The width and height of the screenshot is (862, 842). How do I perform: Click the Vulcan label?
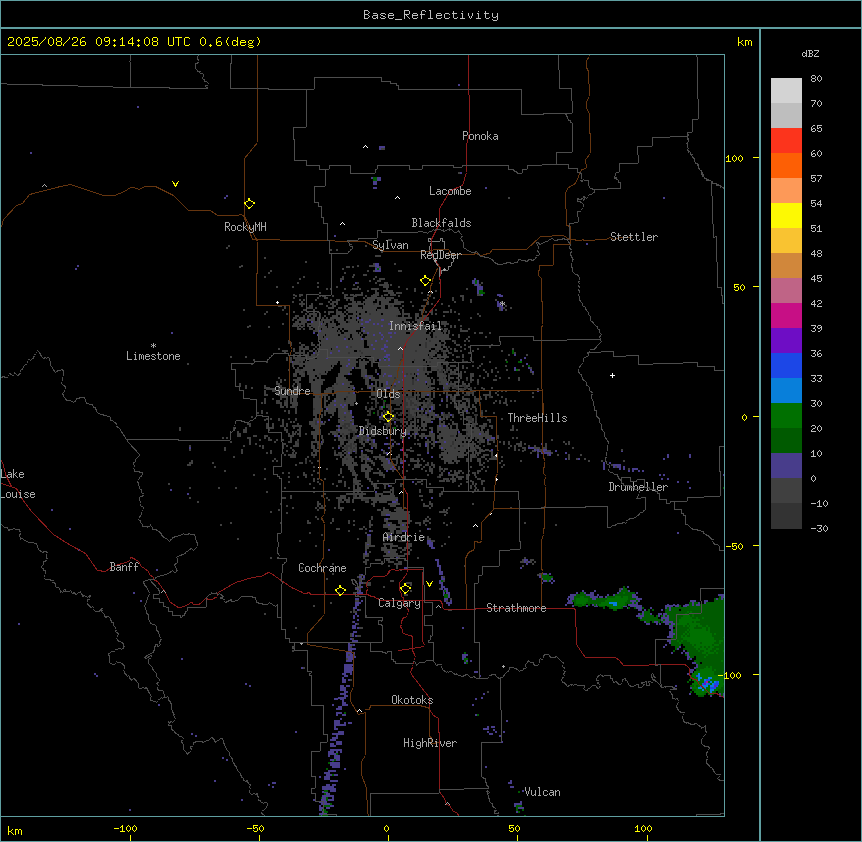click(542, 792)
